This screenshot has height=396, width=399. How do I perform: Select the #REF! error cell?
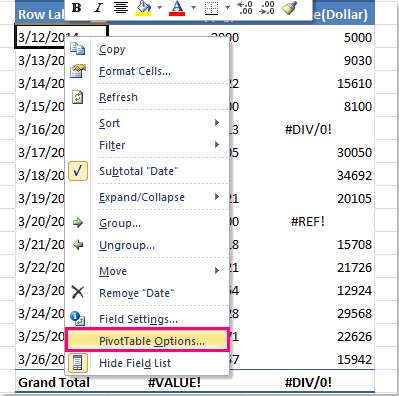(x=308, y=222)
